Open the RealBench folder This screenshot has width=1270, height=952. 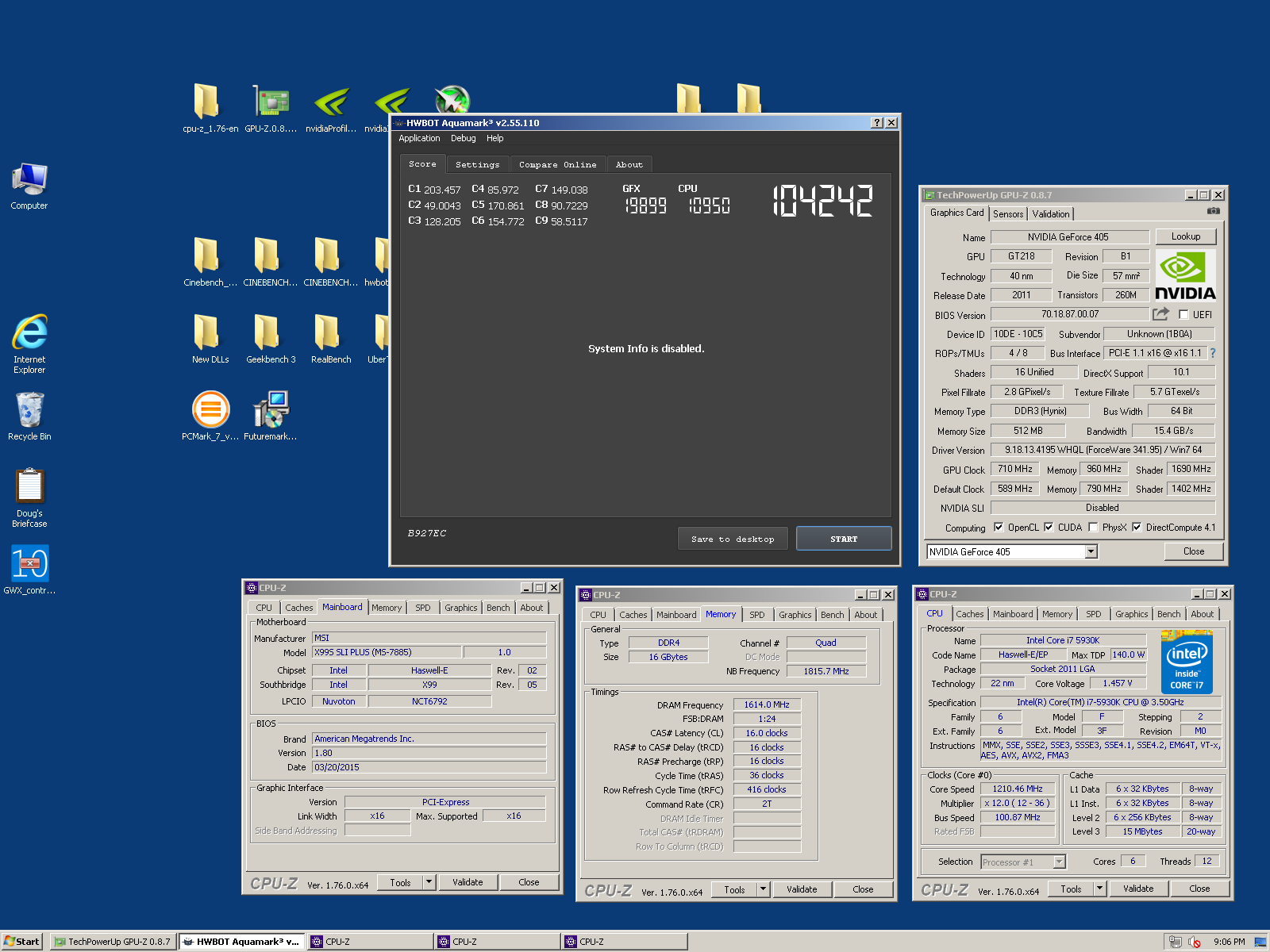point(331,339)
